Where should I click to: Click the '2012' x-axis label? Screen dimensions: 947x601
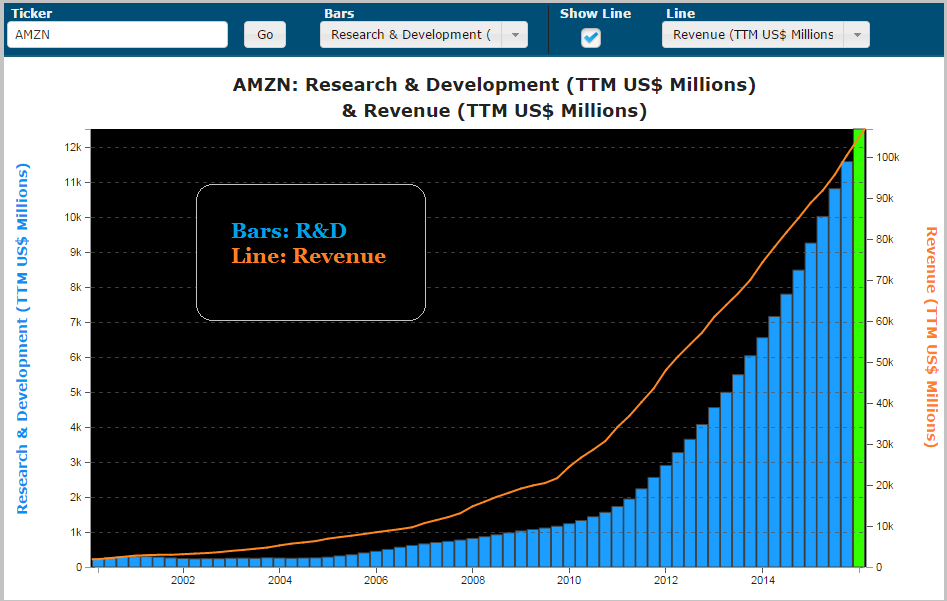coord(666,580)
